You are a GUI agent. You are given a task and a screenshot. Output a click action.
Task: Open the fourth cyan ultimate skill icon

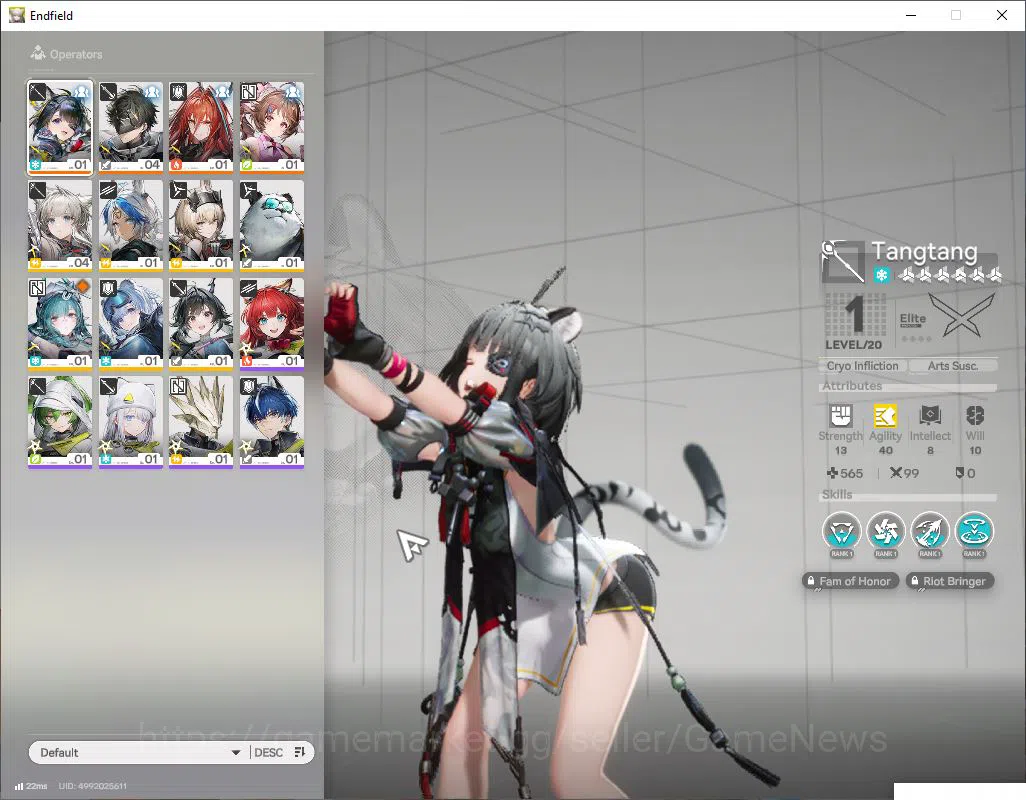tap(974, 530)
